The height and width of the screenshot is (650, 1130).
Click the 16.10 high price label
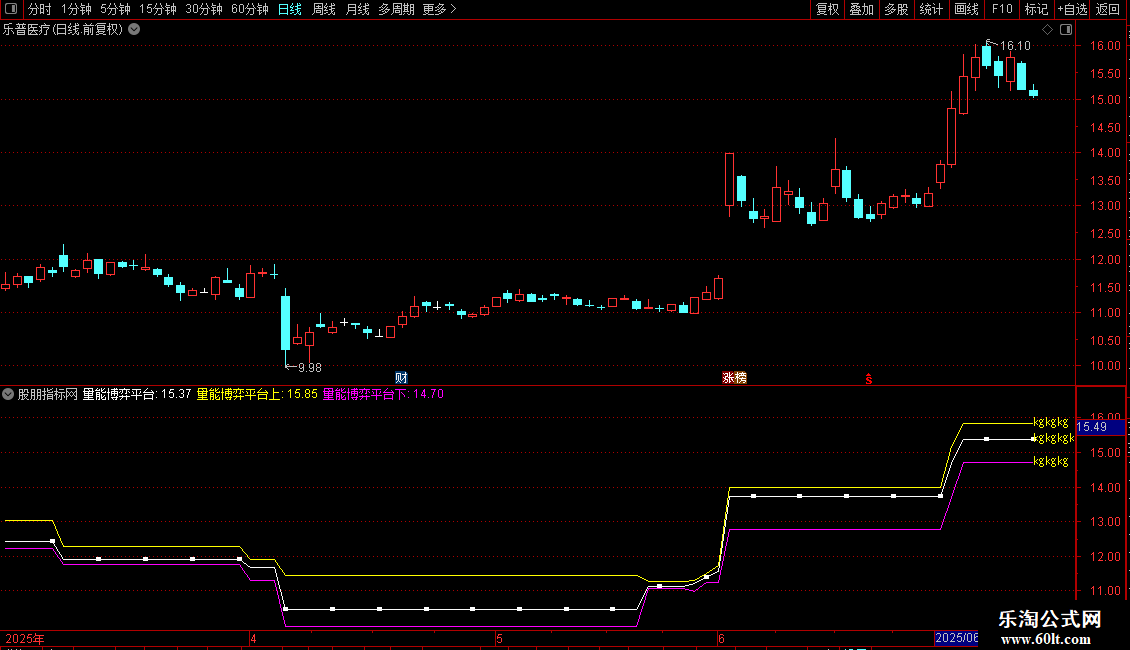tap(1015, 45)
